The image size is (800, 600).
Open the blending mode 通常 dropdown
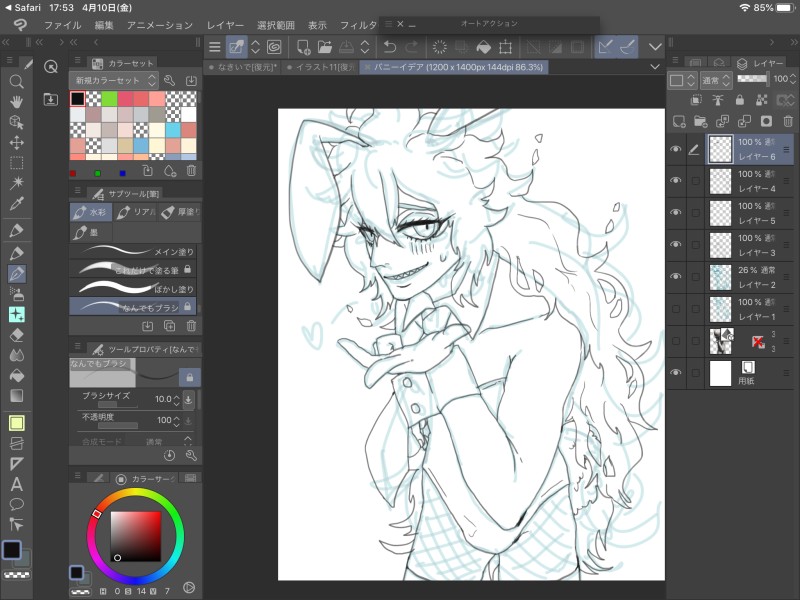click(x=716, y=80)
